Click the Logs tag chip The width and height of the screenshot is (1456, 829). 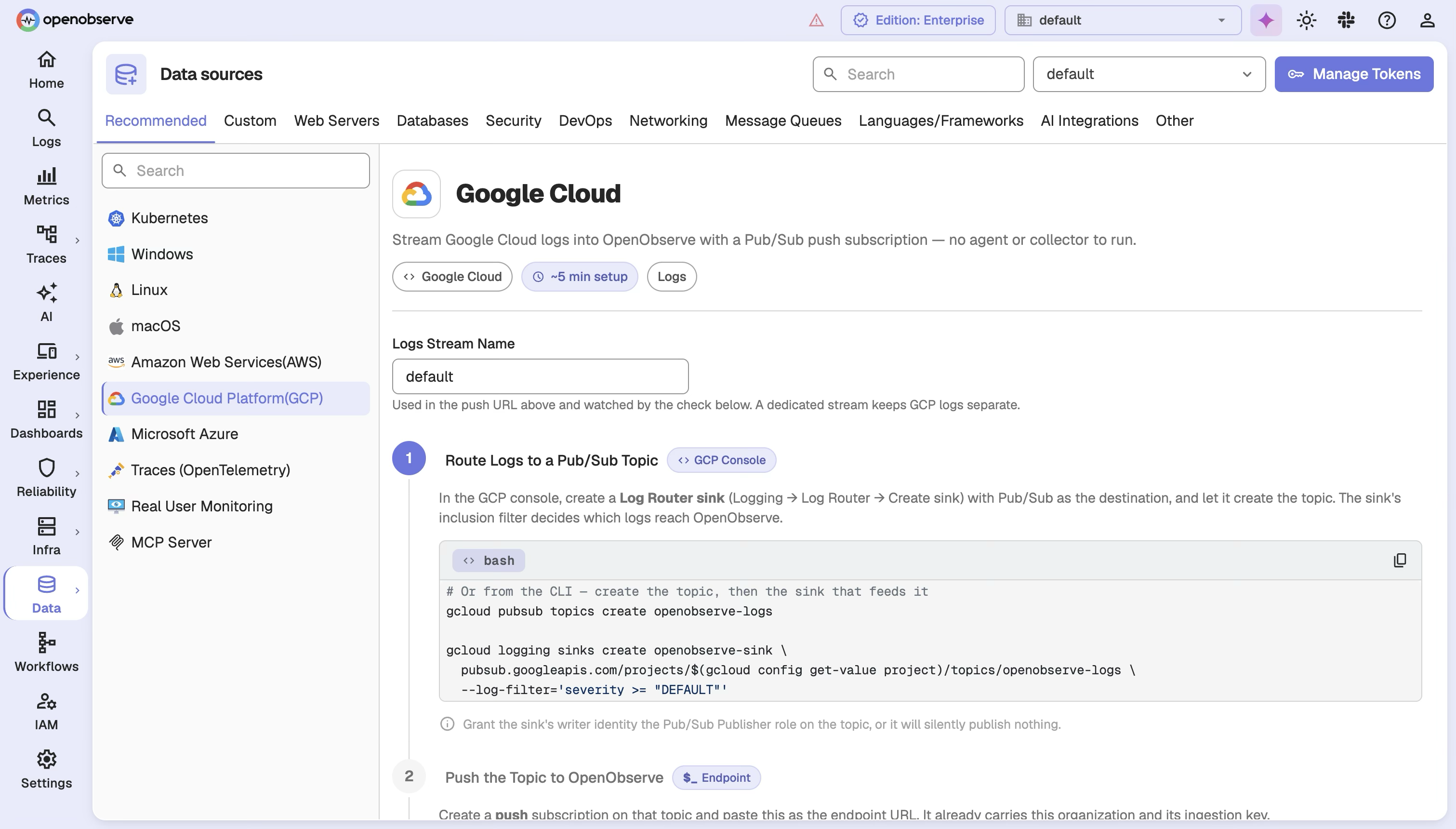pos(671,277)
